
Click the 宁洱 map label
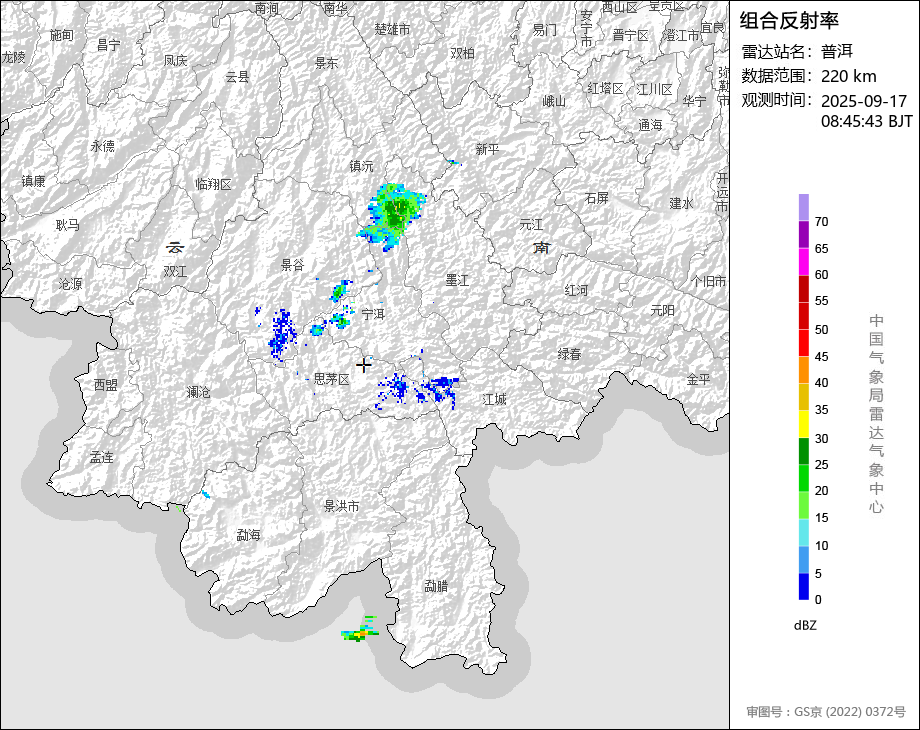373,315
